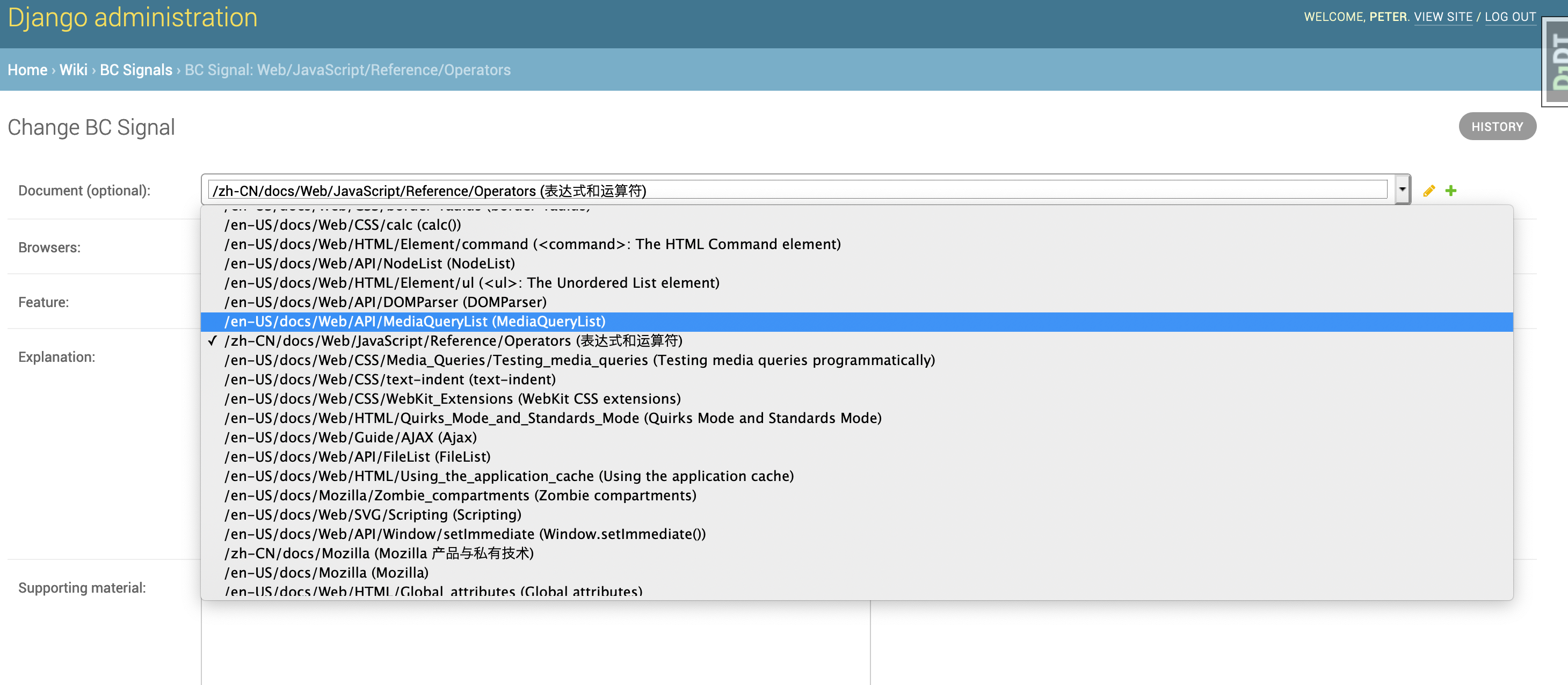Choose SVG Scripting option
Screen dimensions: 1568x685
tap(856, 515)
